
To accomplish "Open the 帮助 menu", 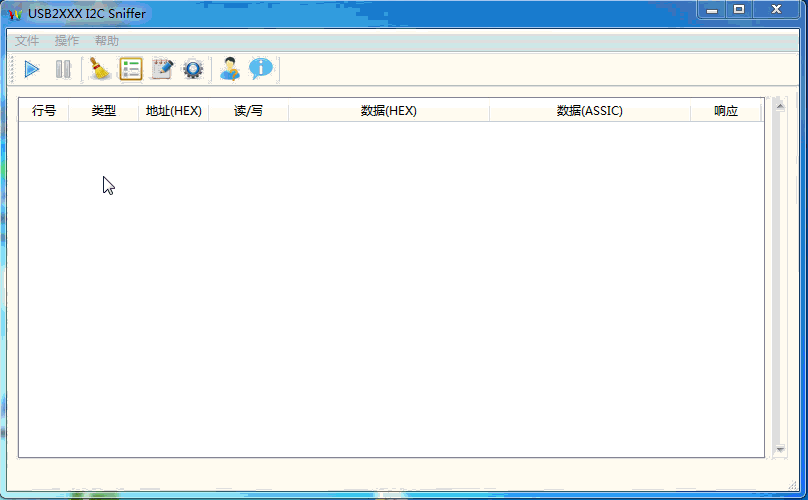I will point(107,41).
